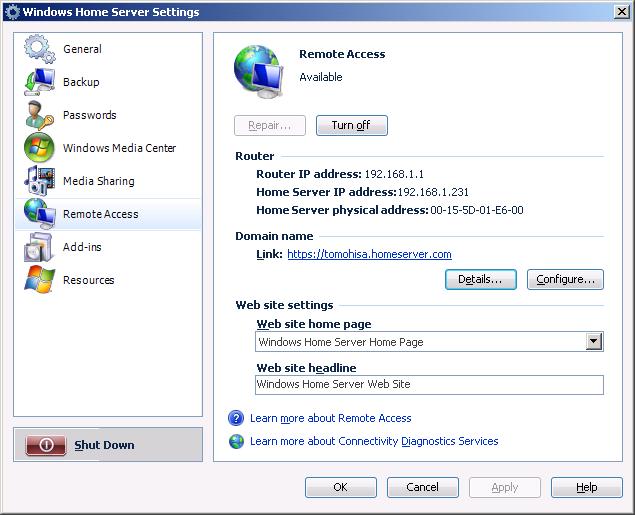Image resolution: width=635 pixels, height=515 pixels.
Task: Turn off Remote Access
Action: pos(352,126)
